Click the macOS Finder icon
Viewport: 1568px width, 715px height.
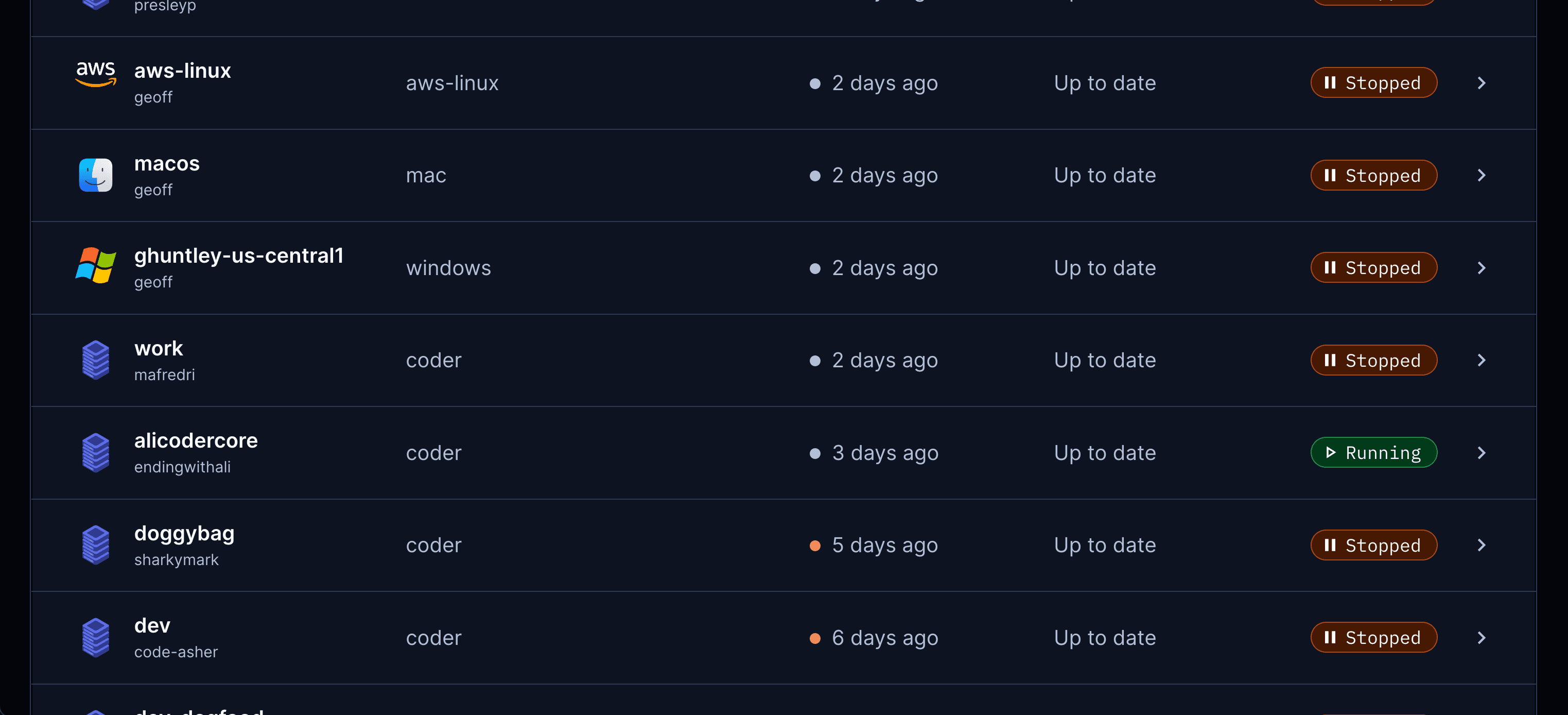[96, 175]
